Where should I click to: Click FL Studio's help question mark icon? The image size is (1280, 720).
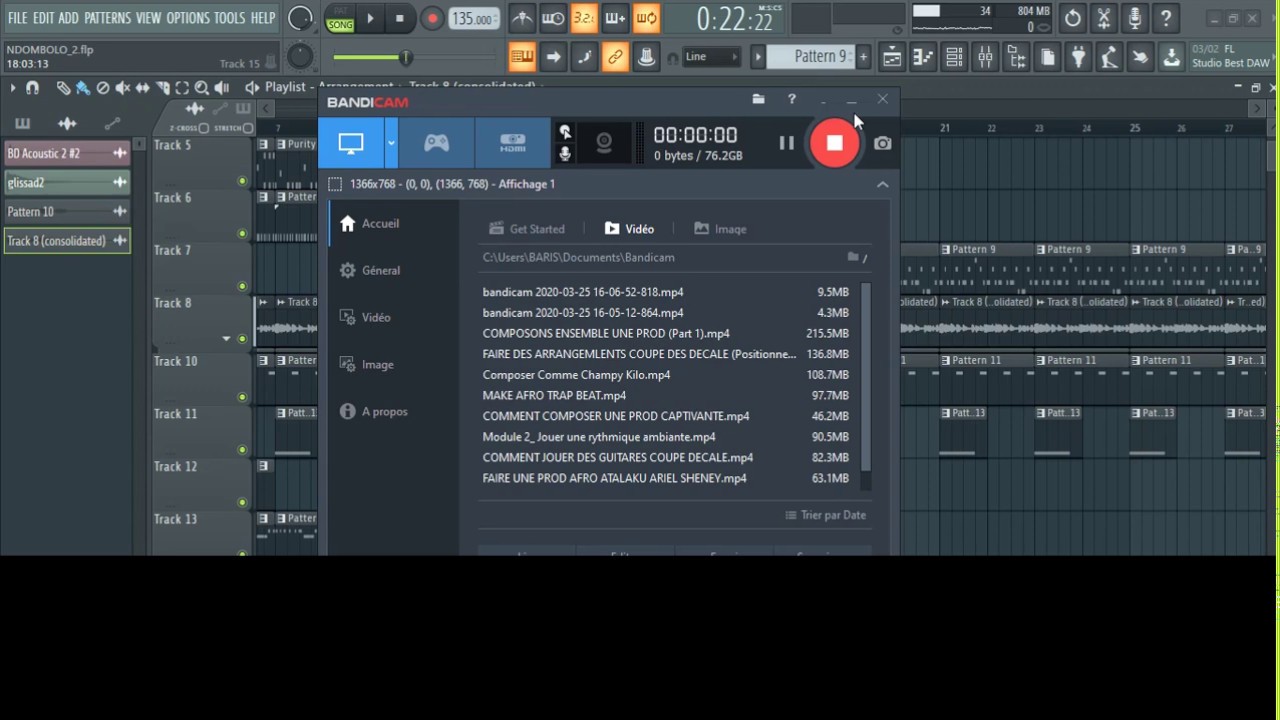pos(1166,18)
